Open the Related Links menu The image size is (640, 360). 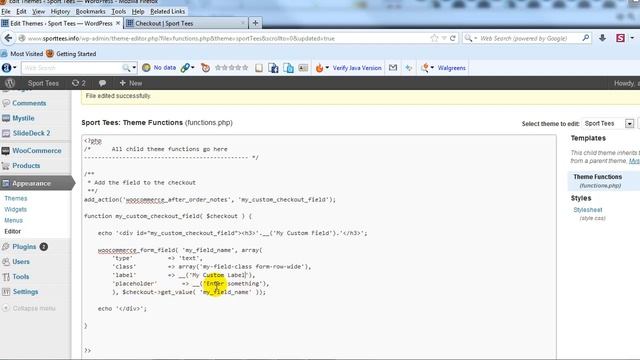coord(167,11)
